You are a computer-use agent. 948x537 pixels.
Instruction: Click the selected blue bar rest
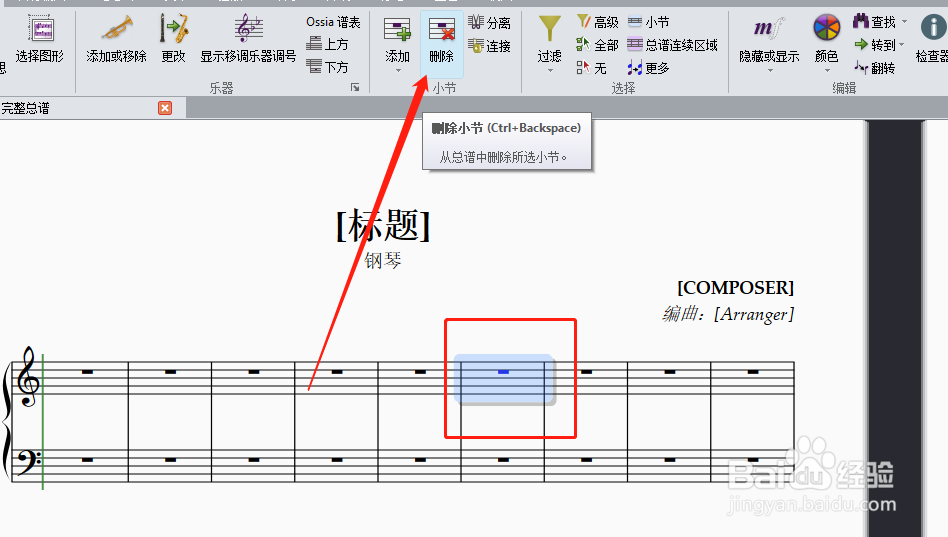(x=503, y=371)
